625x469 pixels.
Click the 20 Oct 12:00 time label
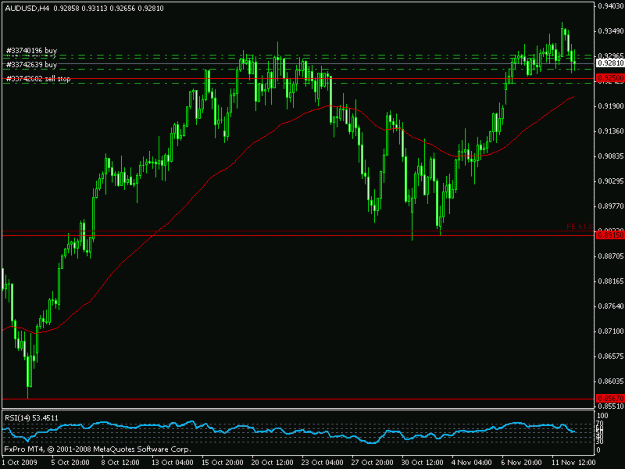(x=272, y=463)
